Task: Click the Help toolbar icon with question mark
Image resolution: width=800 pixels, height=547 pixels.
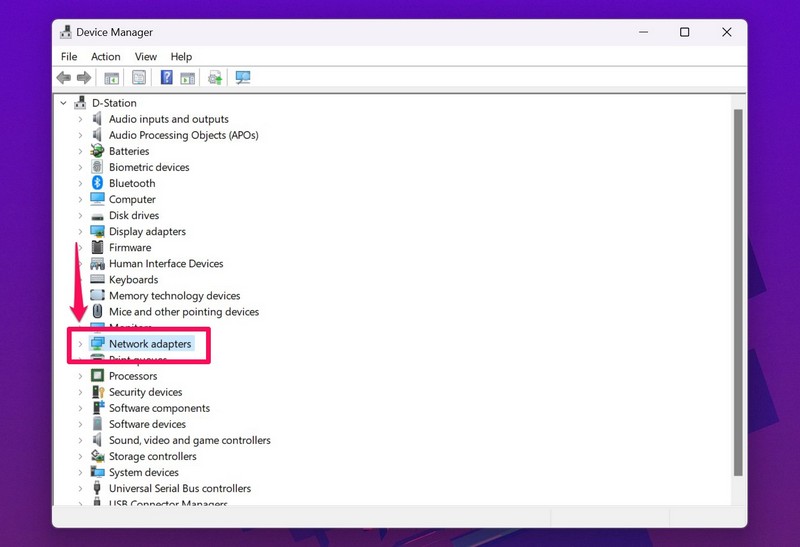Action: (x=166, y=78)
